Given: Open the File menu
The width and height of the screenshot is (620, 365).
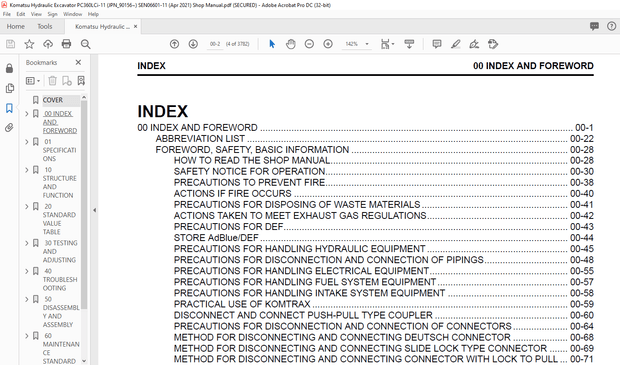Looking at the screenshot, I should (7, 14).
